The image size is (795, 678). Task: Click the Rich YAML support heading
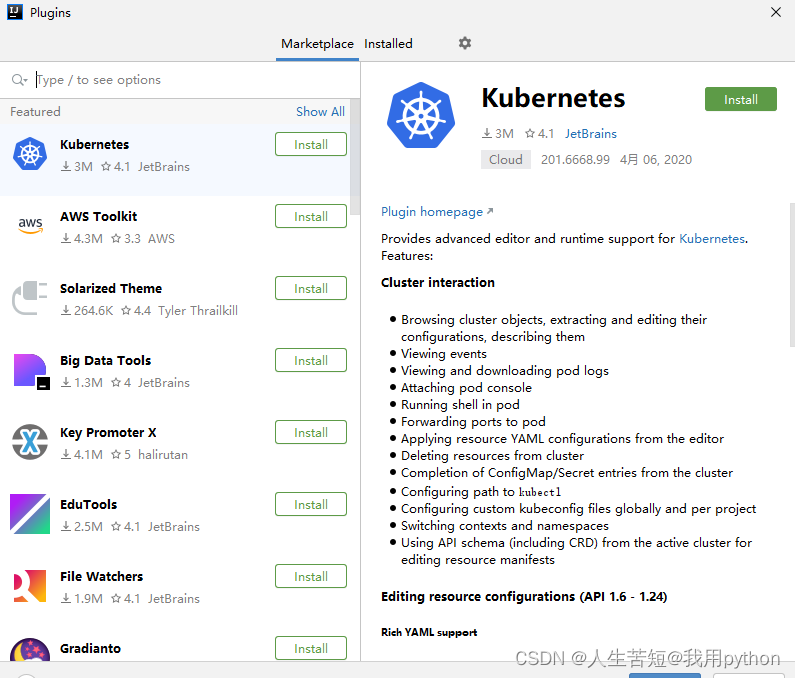pos(429,632)
